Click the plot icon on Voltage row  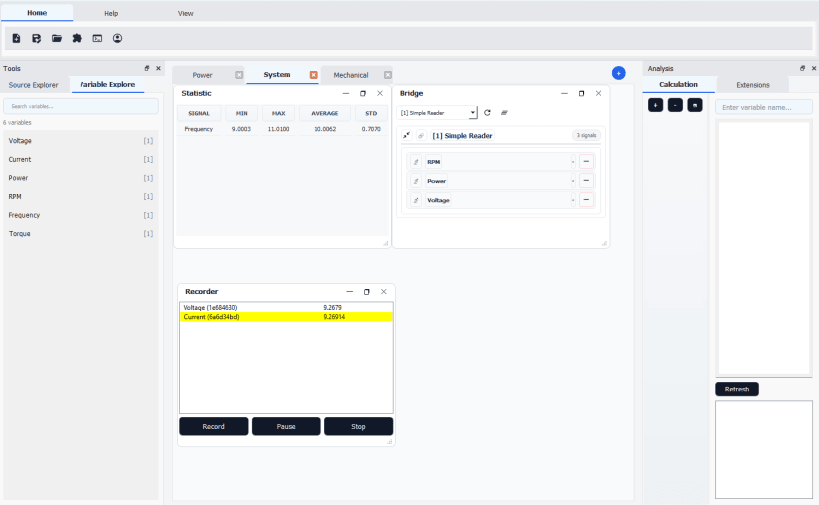[416, 200]
